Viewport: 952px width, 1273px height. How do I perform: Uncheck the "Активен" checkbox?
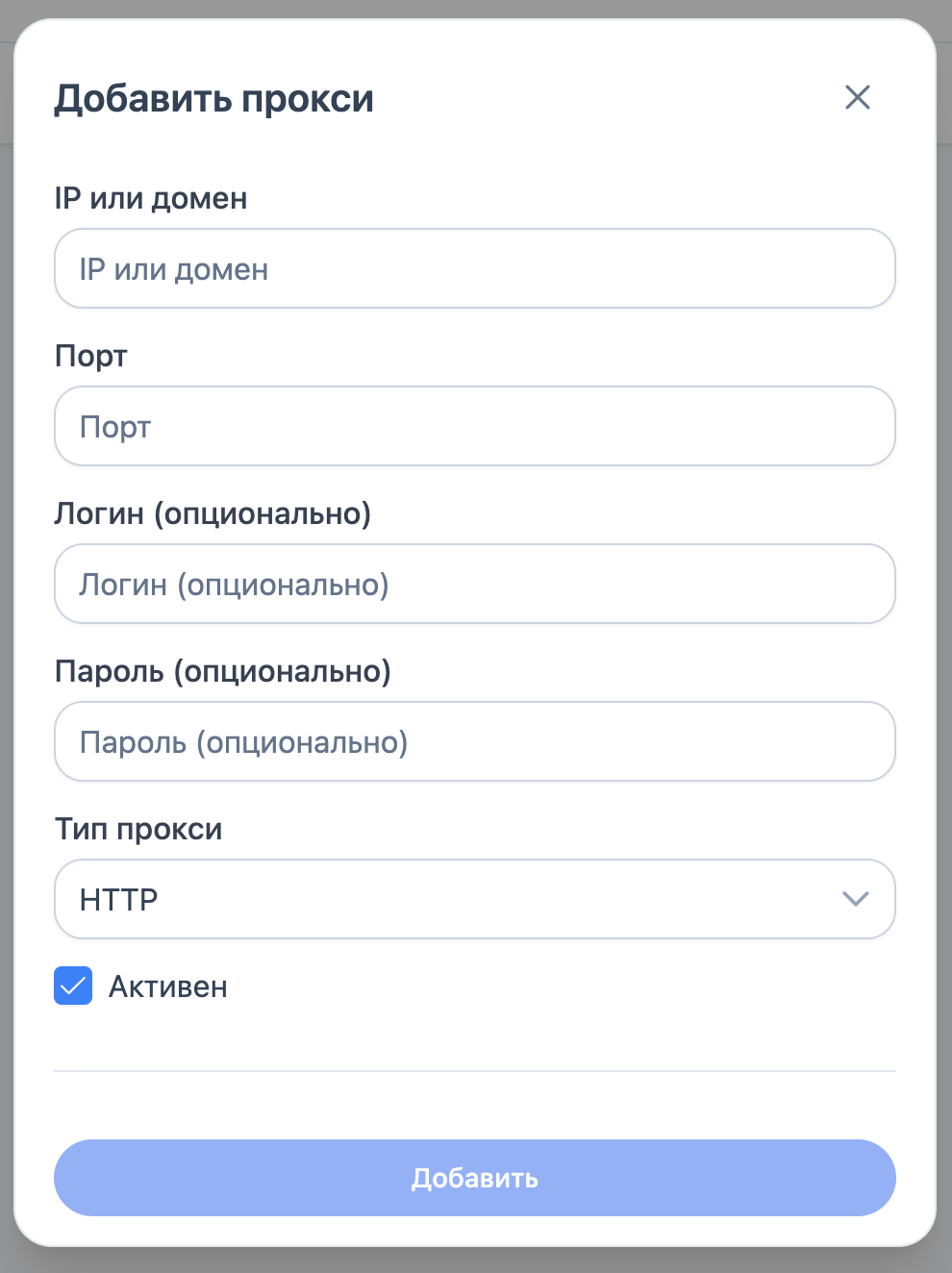73,986
